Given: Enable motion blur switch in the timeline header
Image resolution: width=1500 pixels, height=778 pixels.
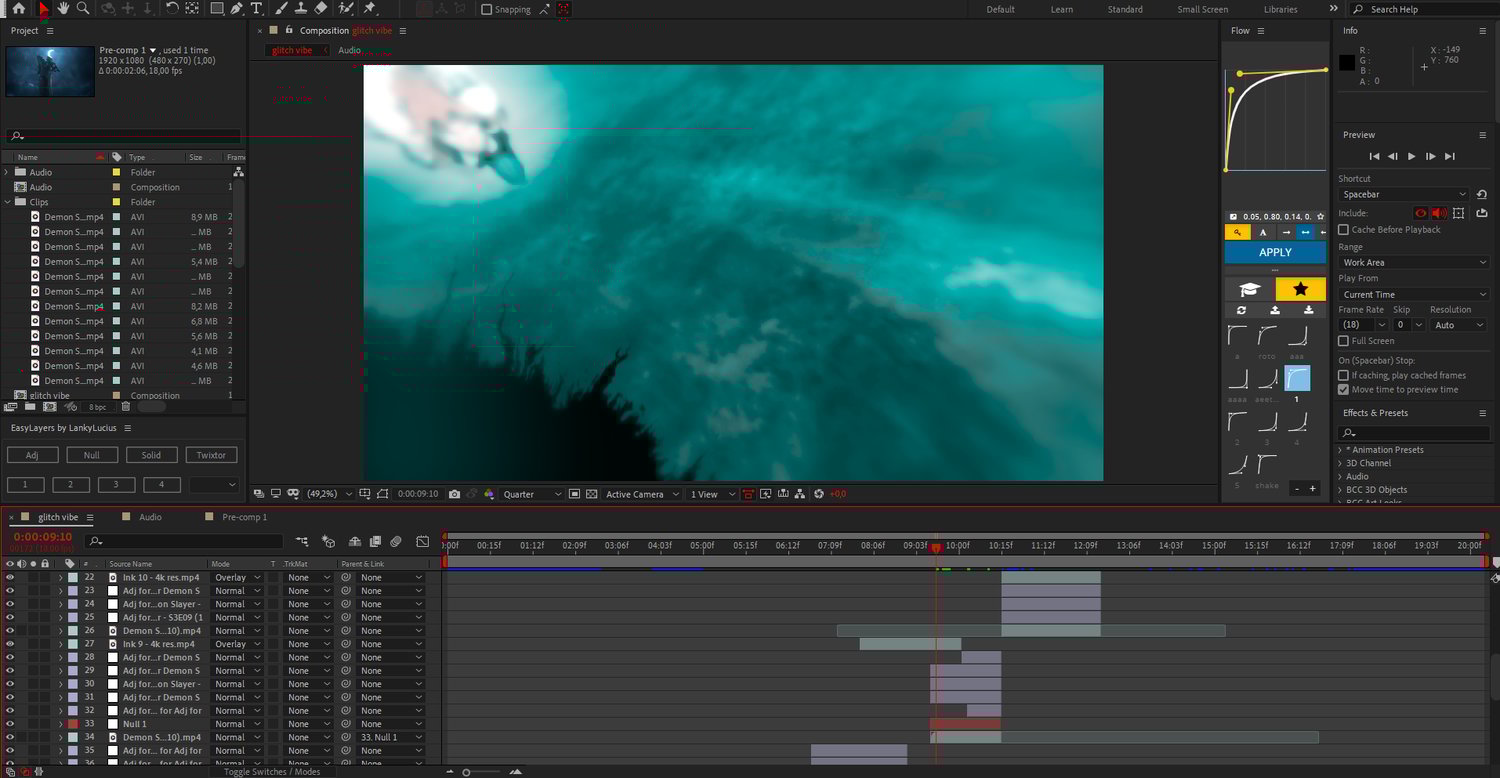Looking at the screenshot, I should (x=396, y=541).
